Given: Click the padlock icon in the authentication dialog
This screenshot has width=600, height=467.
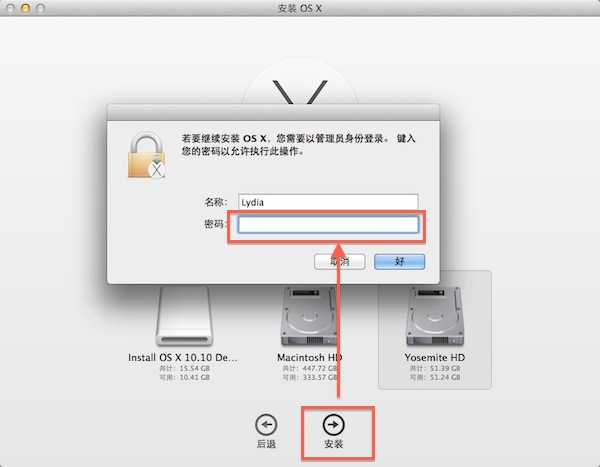Looking at the screenshot, I should [146, 155].
